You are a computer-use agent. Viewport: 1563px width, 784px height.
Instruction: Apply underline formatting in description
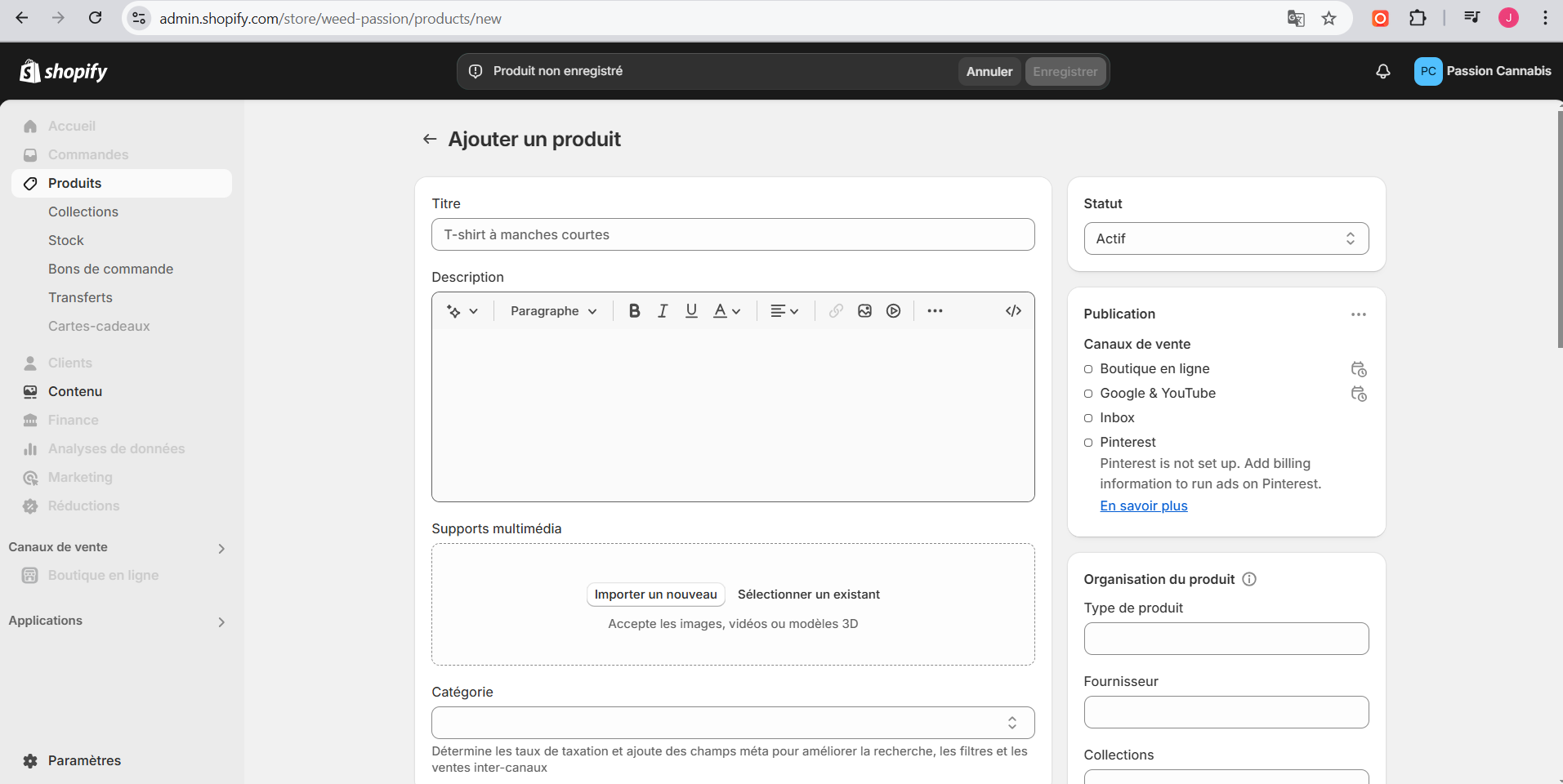pyautogui.click(x=691, y=311)
